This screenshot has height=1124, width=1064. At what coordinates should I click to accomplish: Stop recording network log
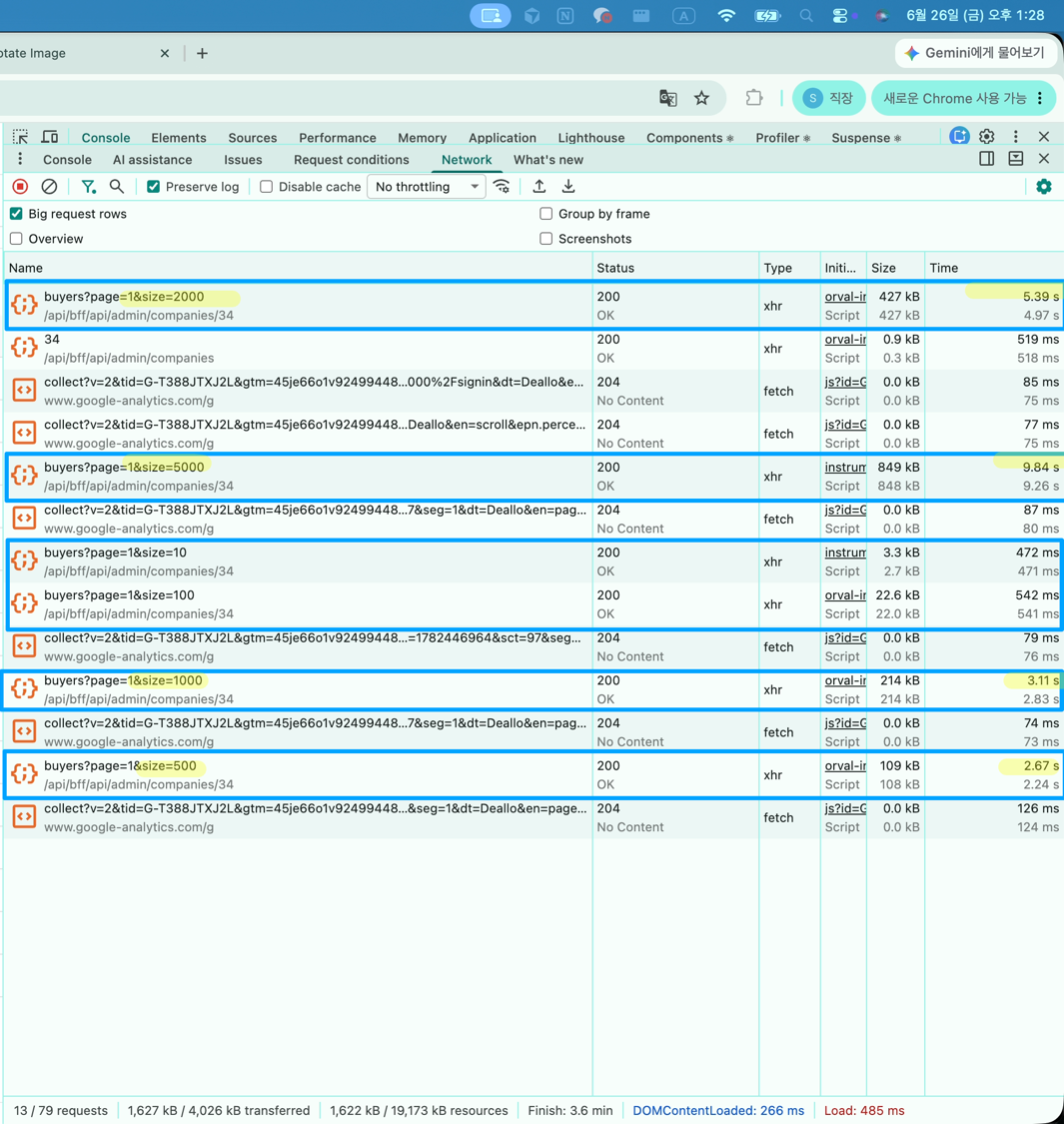pos(20,187)
